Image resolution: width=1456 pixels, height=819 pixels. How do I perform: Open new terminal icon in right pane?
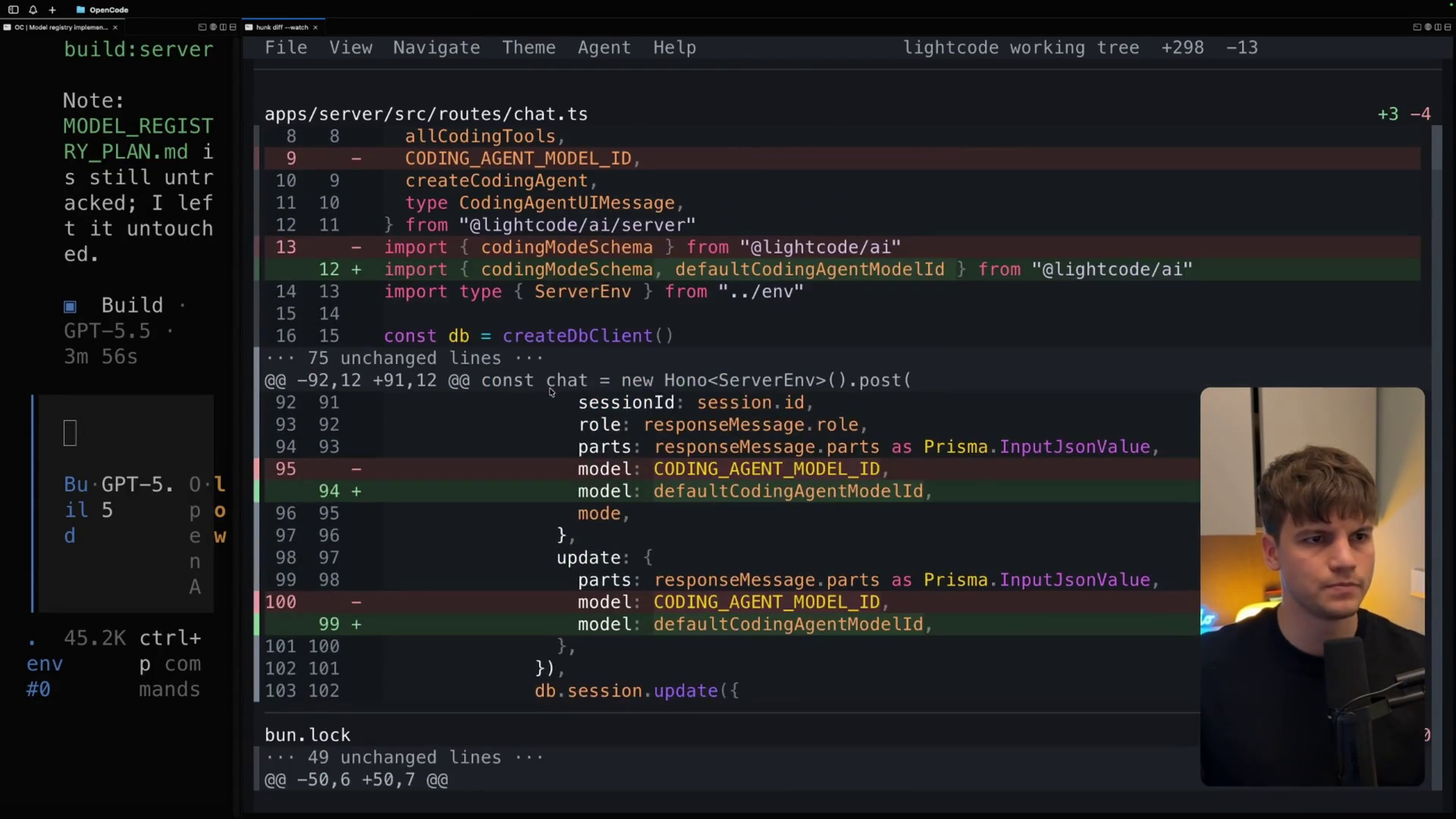[1417, 27]
